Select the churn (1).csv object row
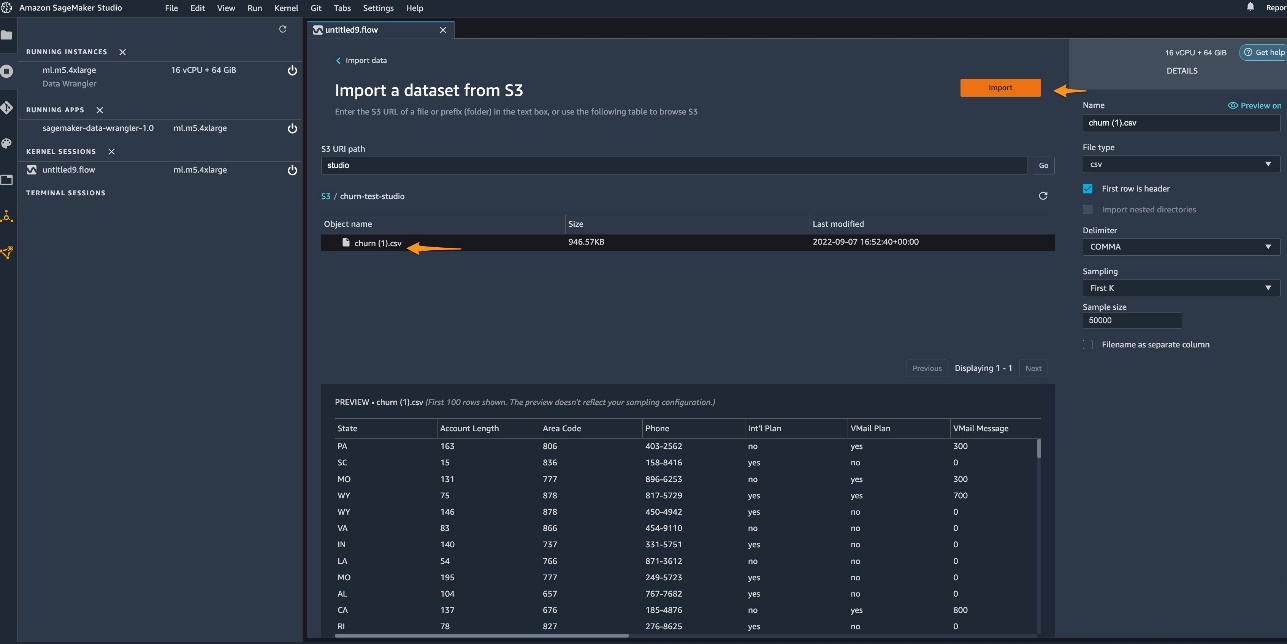Image resolution: width=1287 pixels, height=644 pixels. coord(688,243)
